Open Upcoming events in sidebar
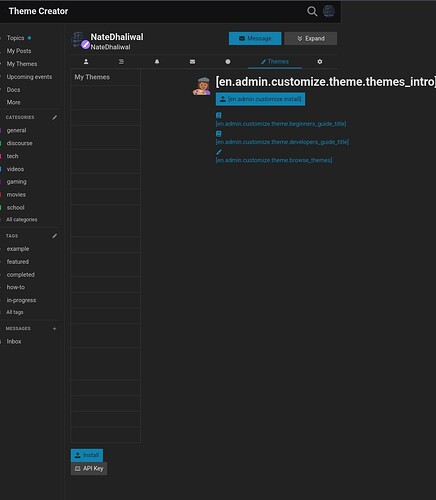The height and width of the screenshot is (500, 436). (x=29, y=77)
